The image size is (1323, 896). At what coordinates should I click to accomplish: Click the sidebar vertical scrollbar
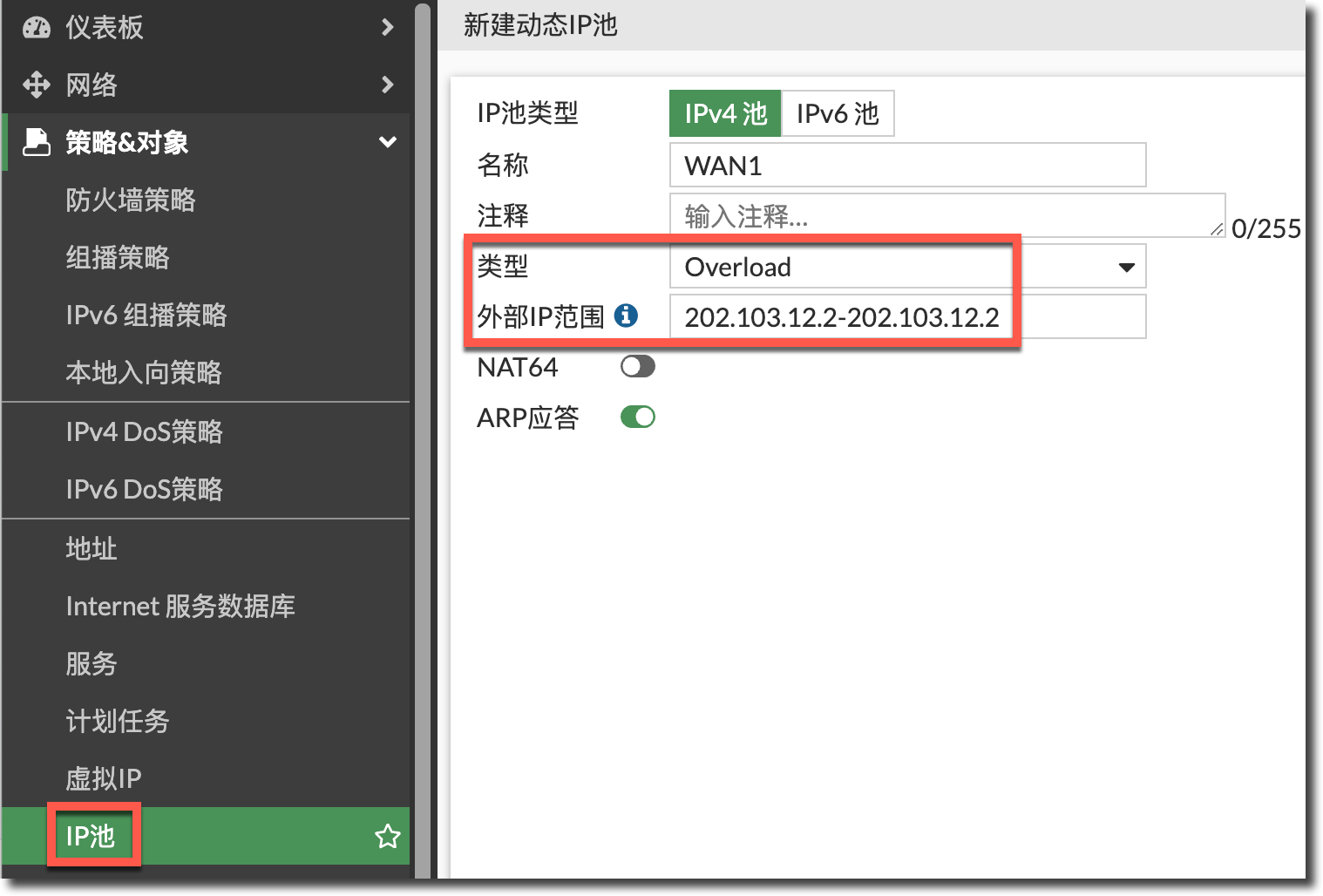click(x=423, y=436)
